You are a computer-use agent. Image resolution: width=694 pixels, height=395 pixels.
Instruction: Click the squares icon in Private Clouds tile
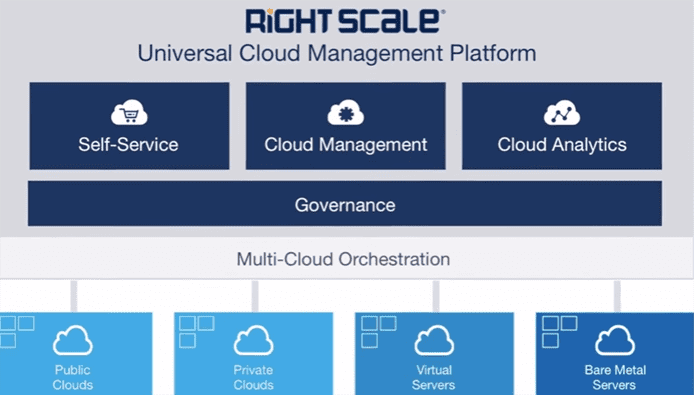197,332
